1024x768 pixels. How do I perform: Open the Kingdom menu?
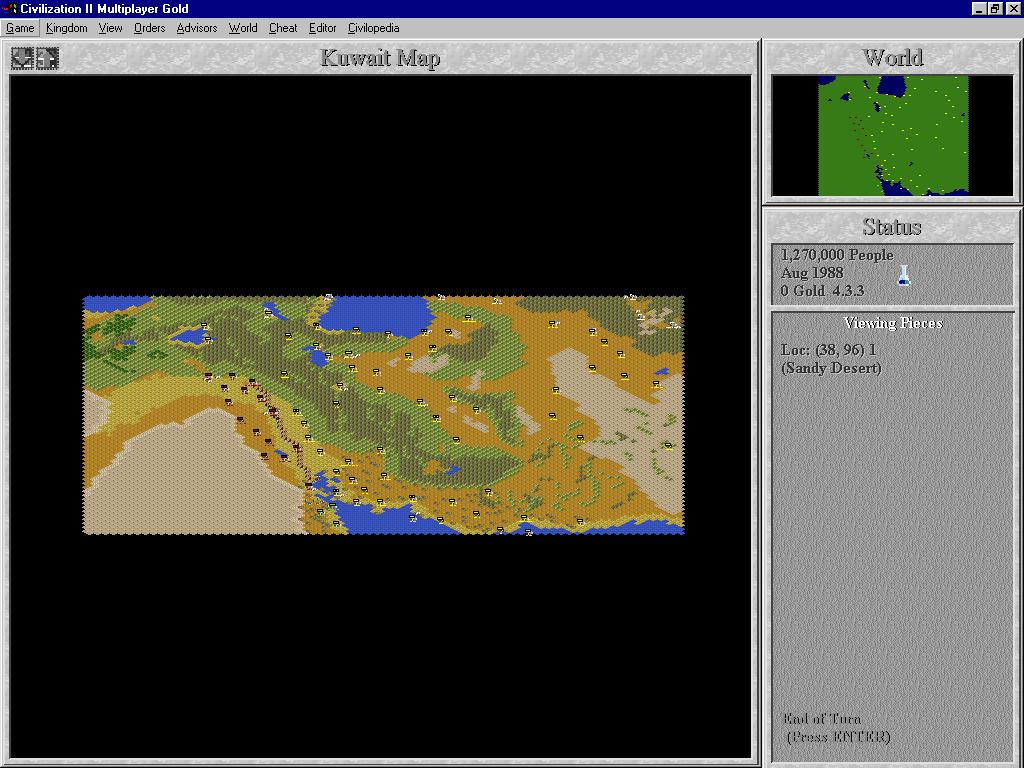point(66,28)
